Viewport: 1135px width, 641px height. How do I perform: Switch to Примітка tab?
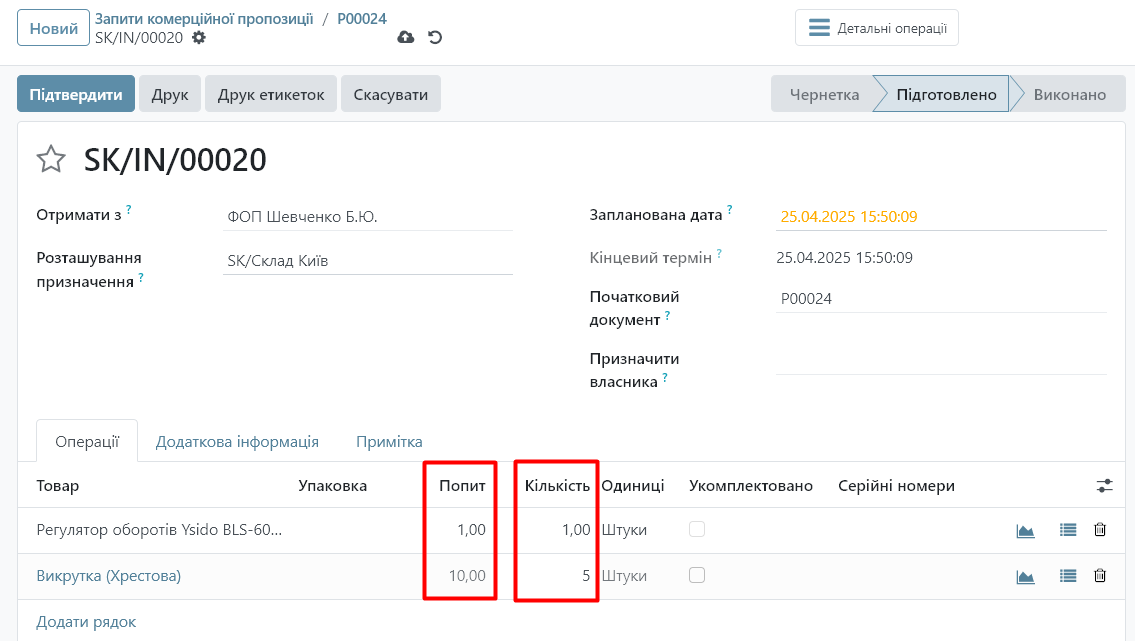(x=389, y=441)
